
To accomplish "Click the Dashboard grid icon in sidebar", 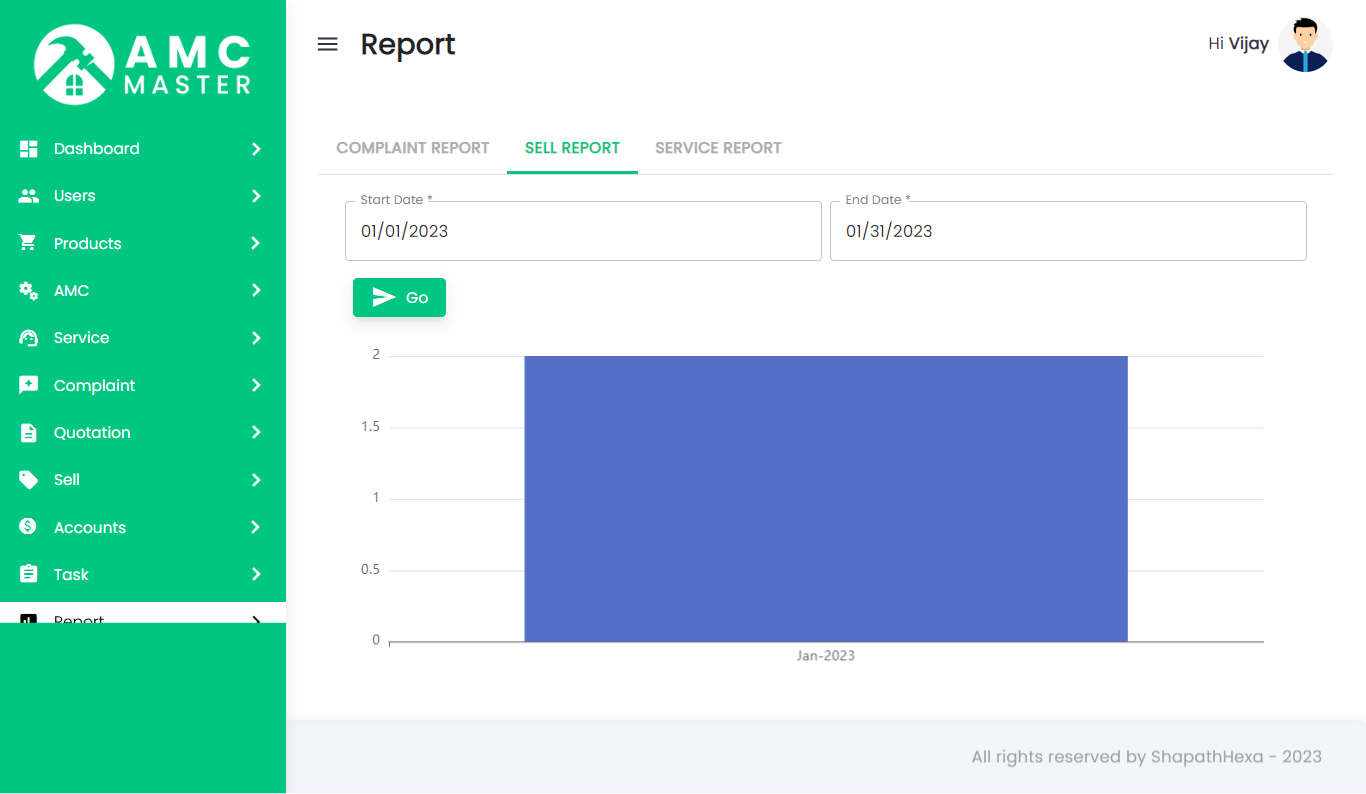I will pyautogui.click(x=29, y=148).
